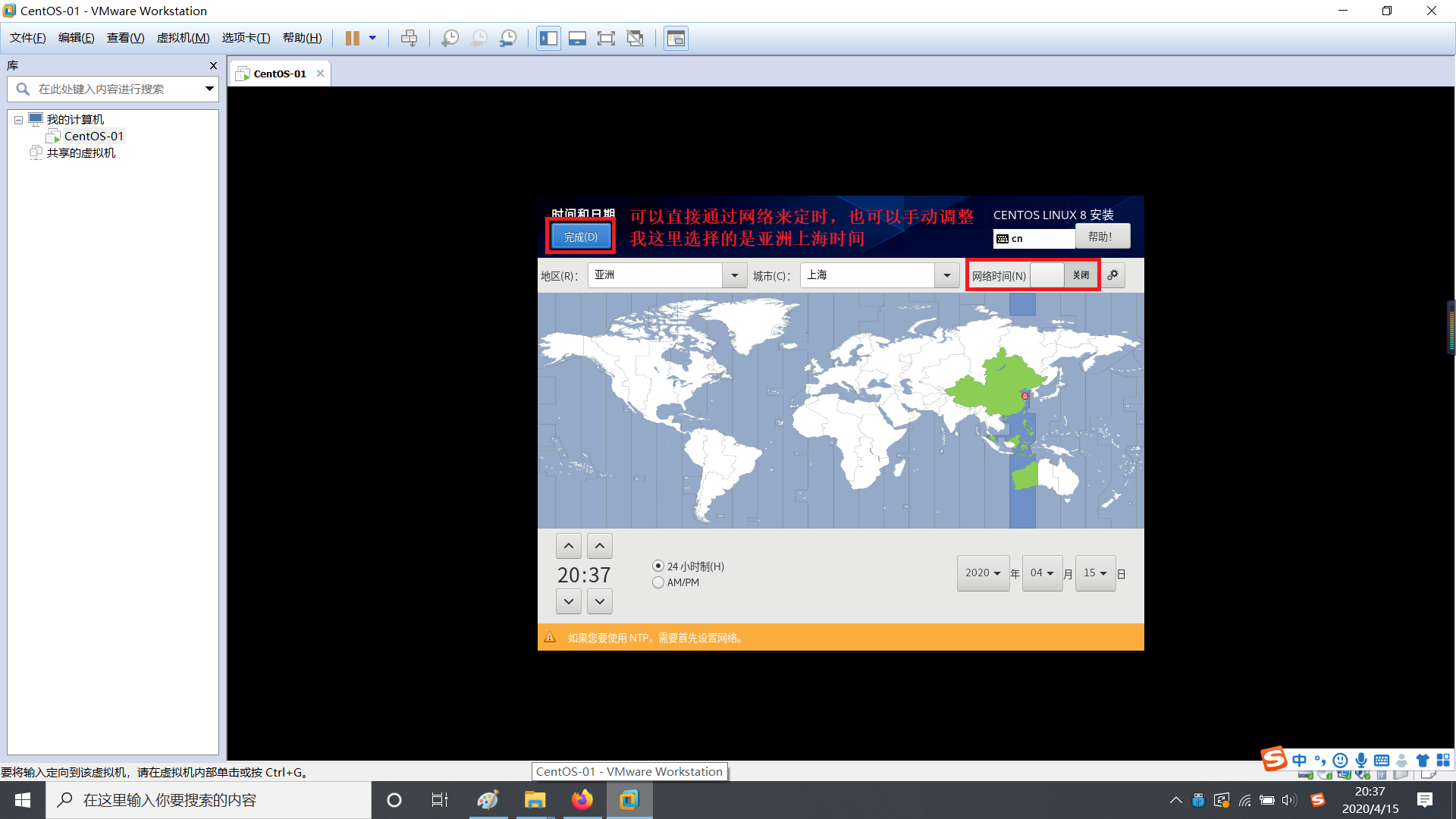This screenshot has height=819, width=1456.
Task: Click the Sogou input method logo
Action: [1274, 758]
